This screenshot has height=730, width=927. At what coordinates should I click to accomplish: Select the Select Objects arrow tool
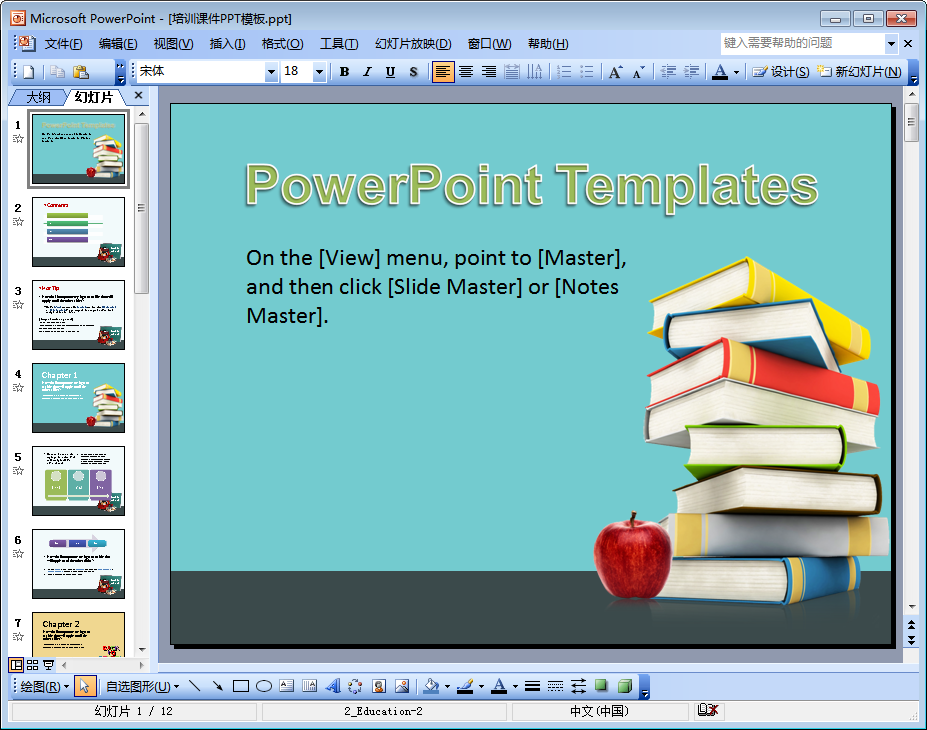point(84,686)
